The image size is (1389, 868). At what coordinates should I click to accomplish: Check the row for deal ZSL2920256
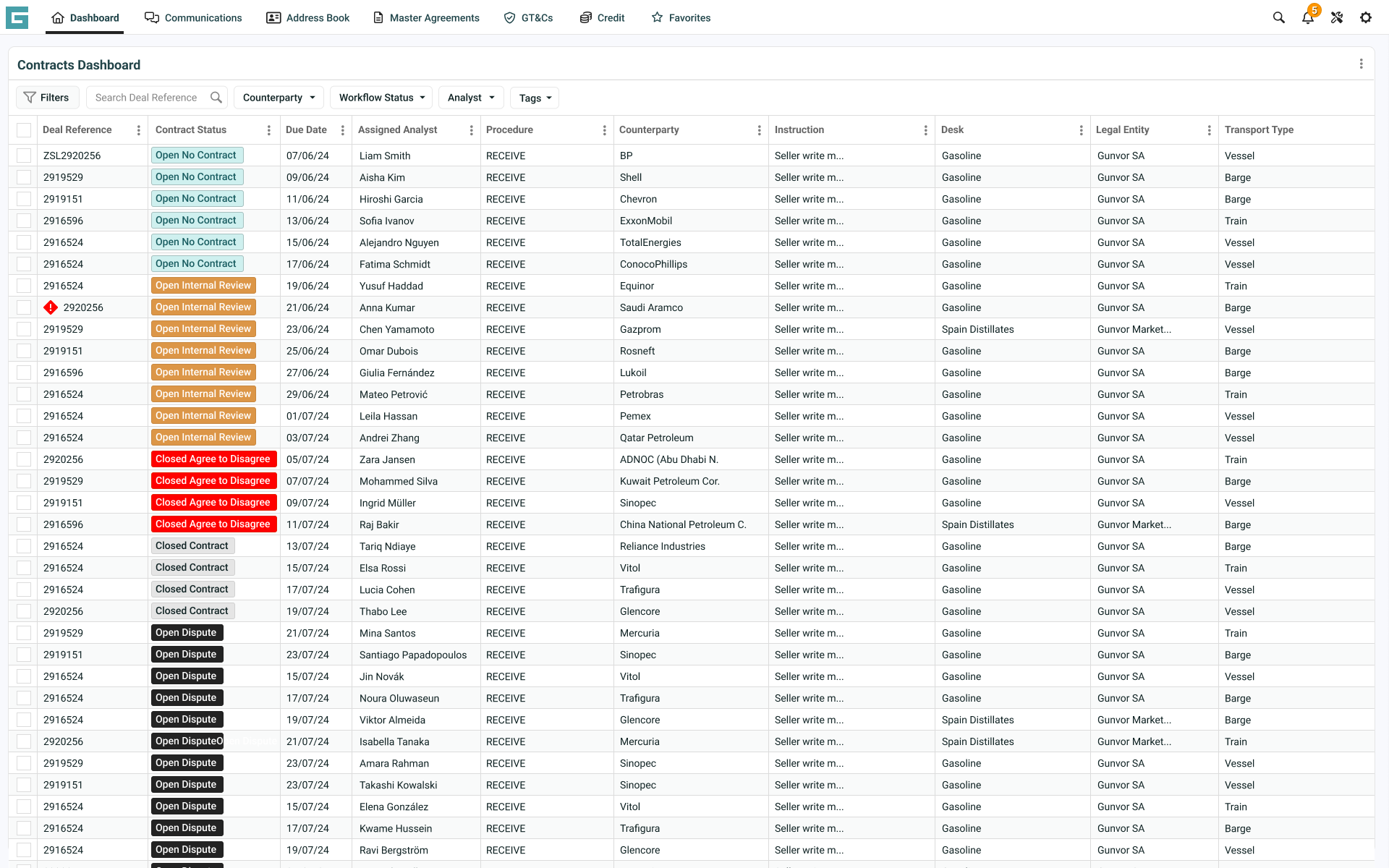pos(24,156)
